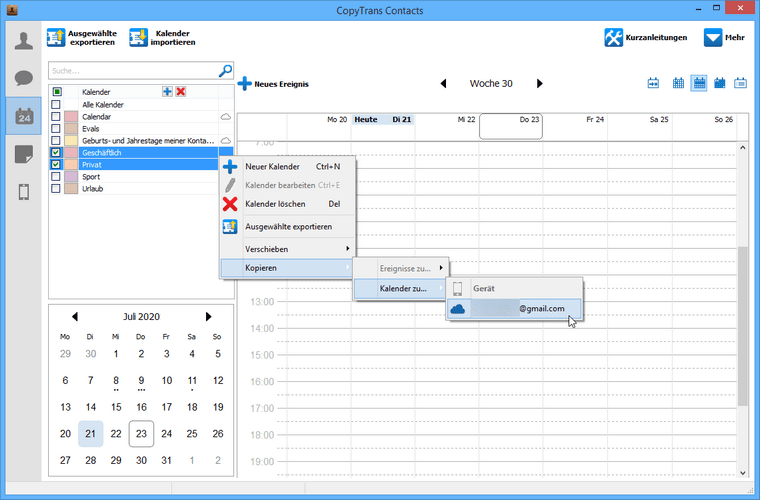Choose Ausgewählte exportieren in context menu
Viewport: 760px width, 500px height.
click(288, 227)
